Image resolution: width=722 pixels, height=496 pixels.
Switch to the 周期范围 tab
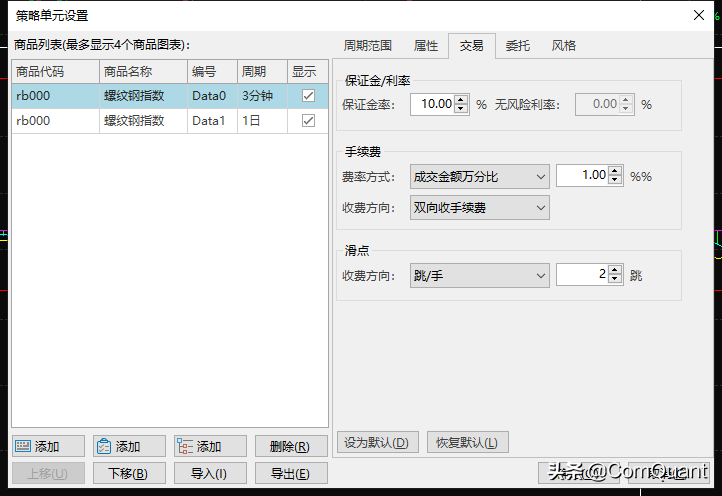(367, 46)
